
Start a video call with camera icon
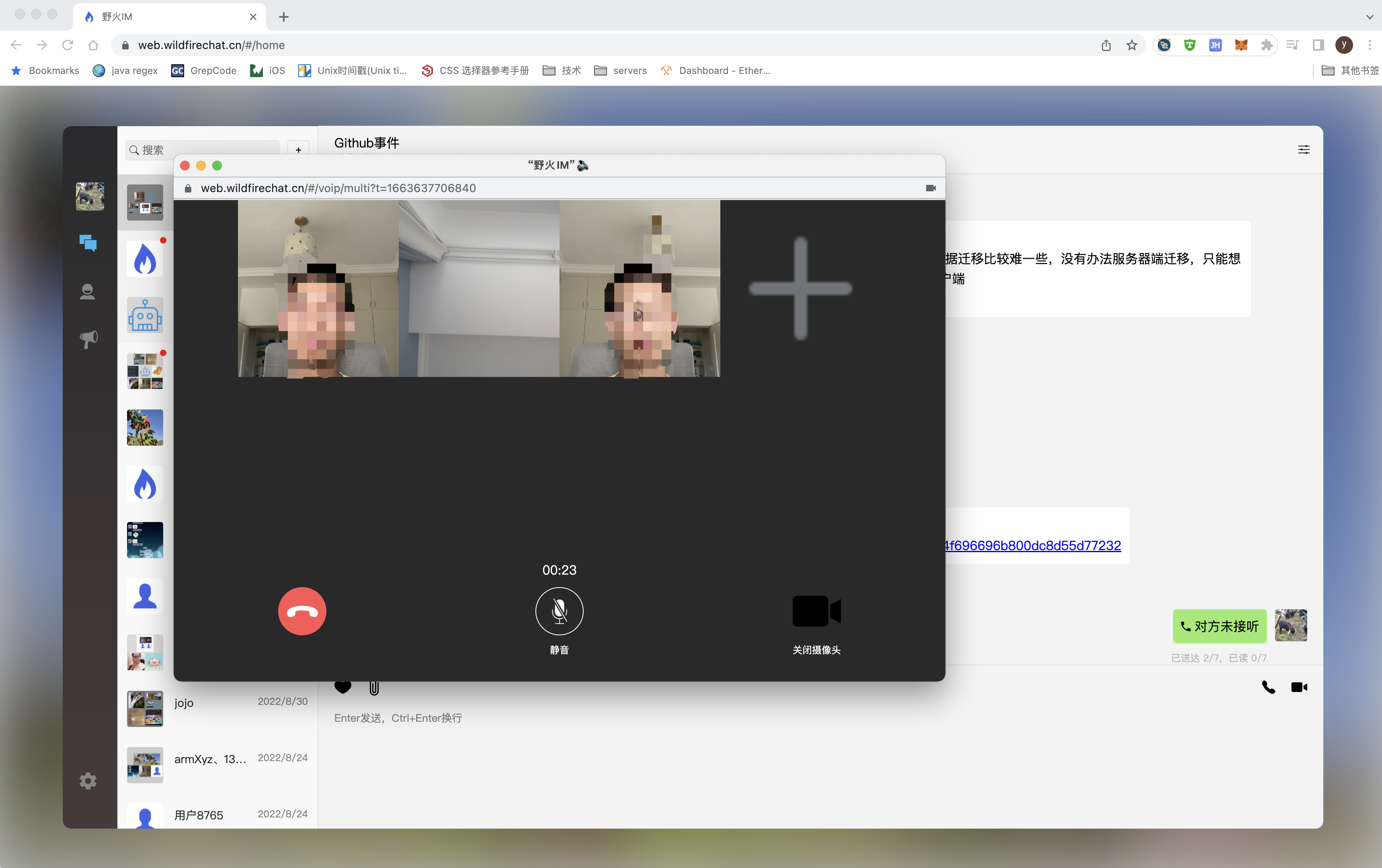point(1299,687)
